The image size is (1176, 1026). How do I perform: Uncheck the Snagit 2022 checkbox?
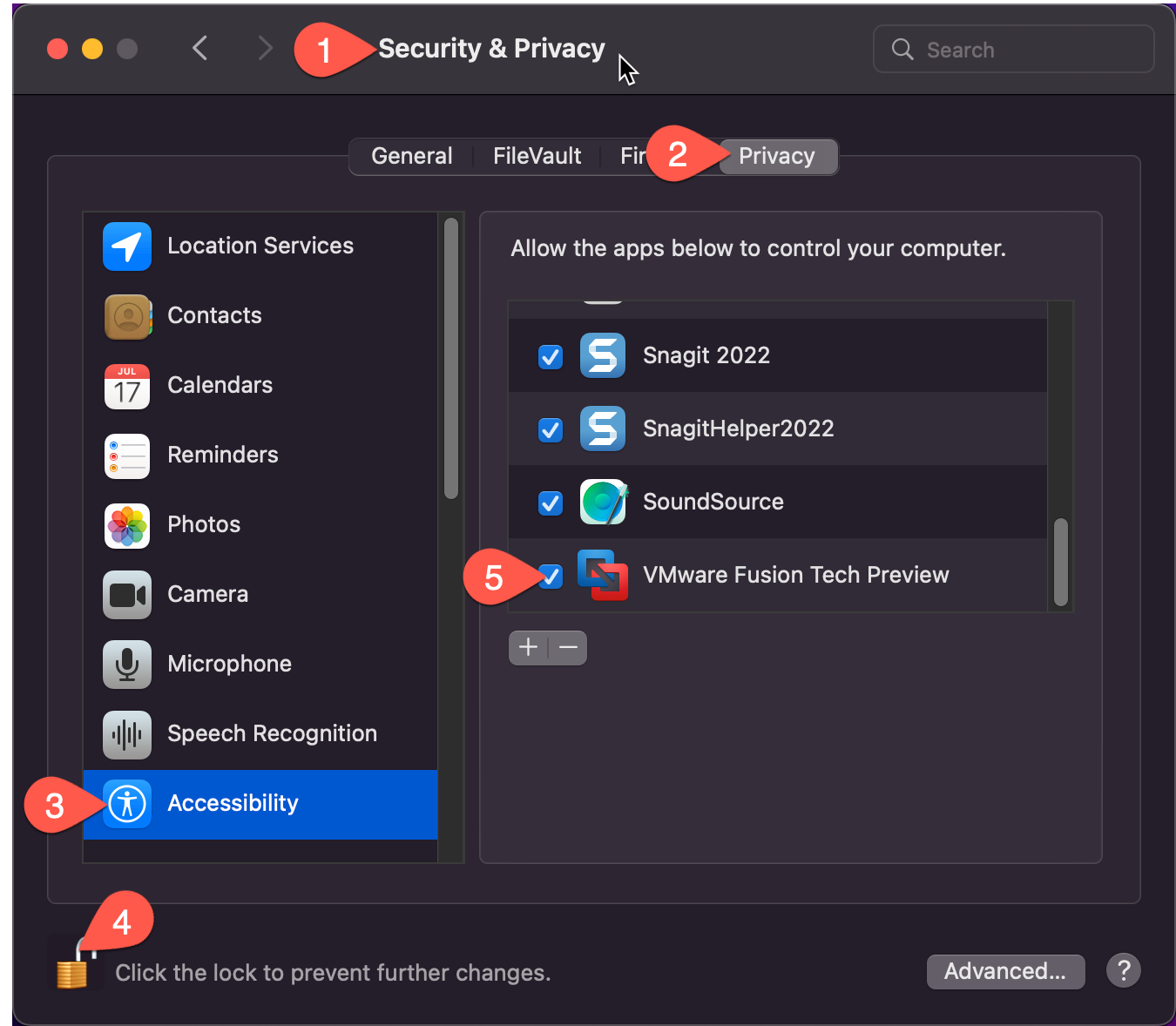pyautogui.click(x=551, y=356)
